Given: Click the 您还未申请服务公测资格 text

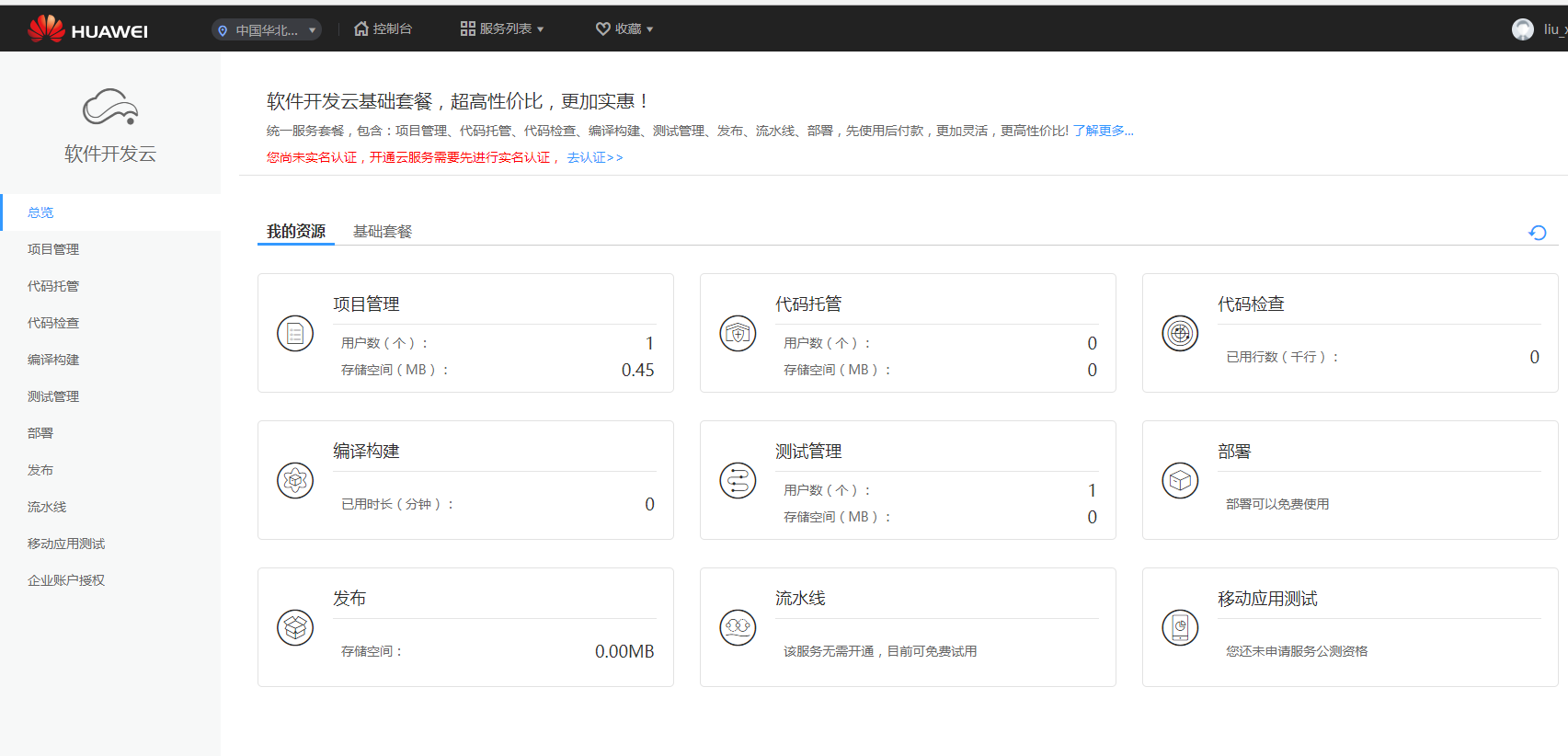Looking at the screenshot, I should [1297, 651].
